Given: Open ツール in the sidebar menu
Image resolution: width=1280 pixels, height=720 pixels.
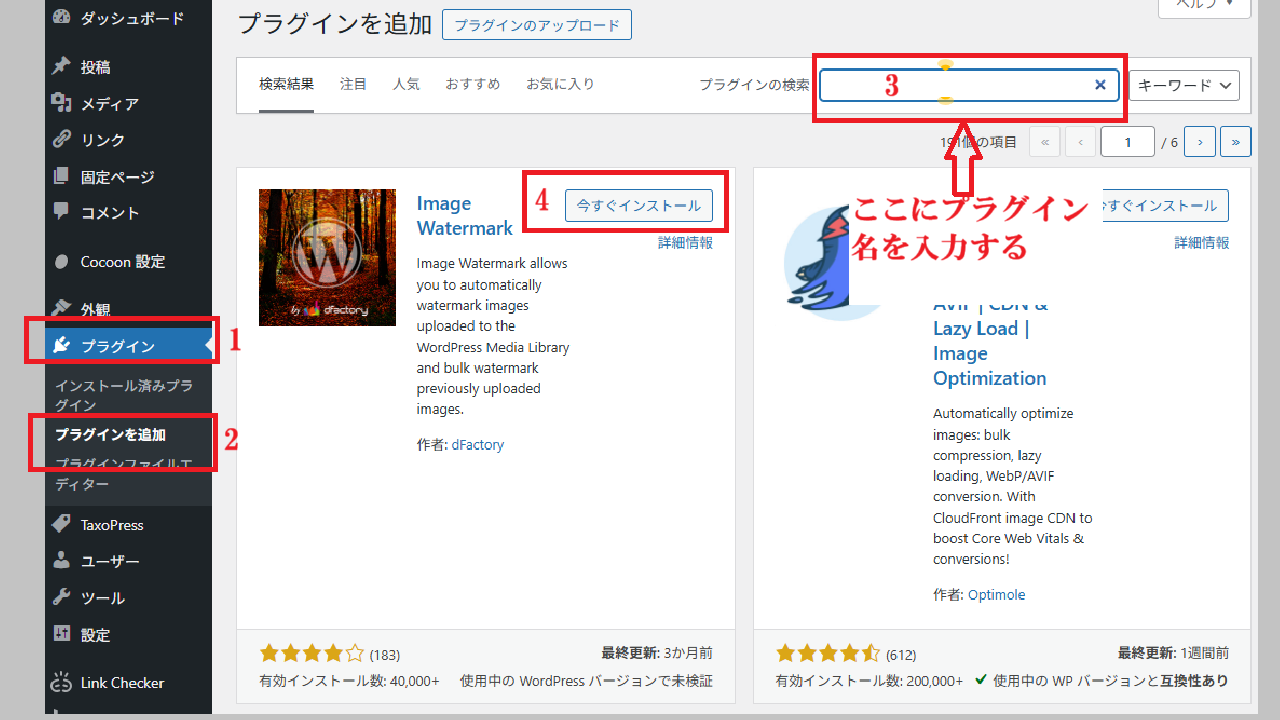Looking at the screenshot, I should (103, 598).
